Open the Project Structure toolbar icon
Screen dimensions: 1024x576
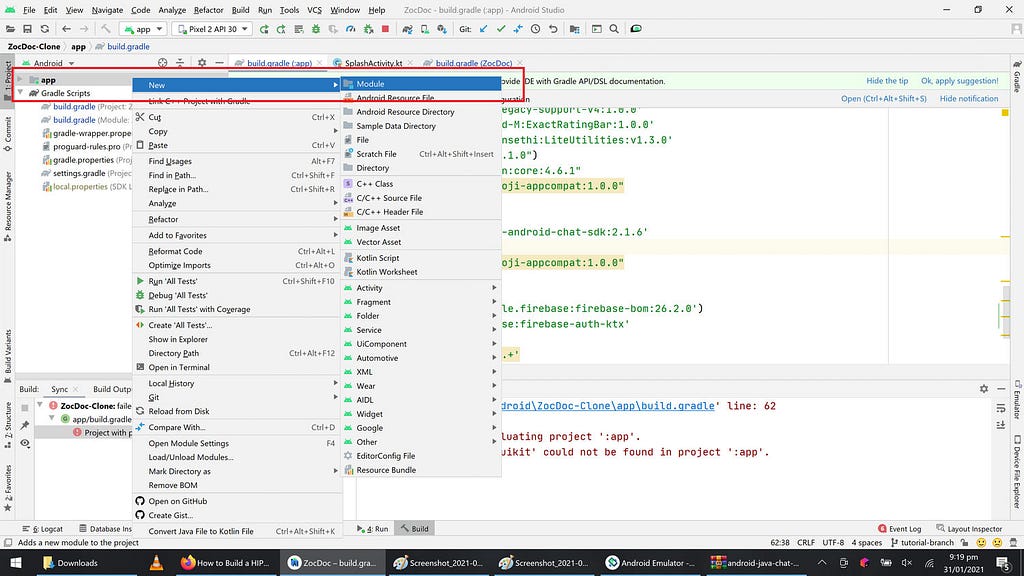575,29
